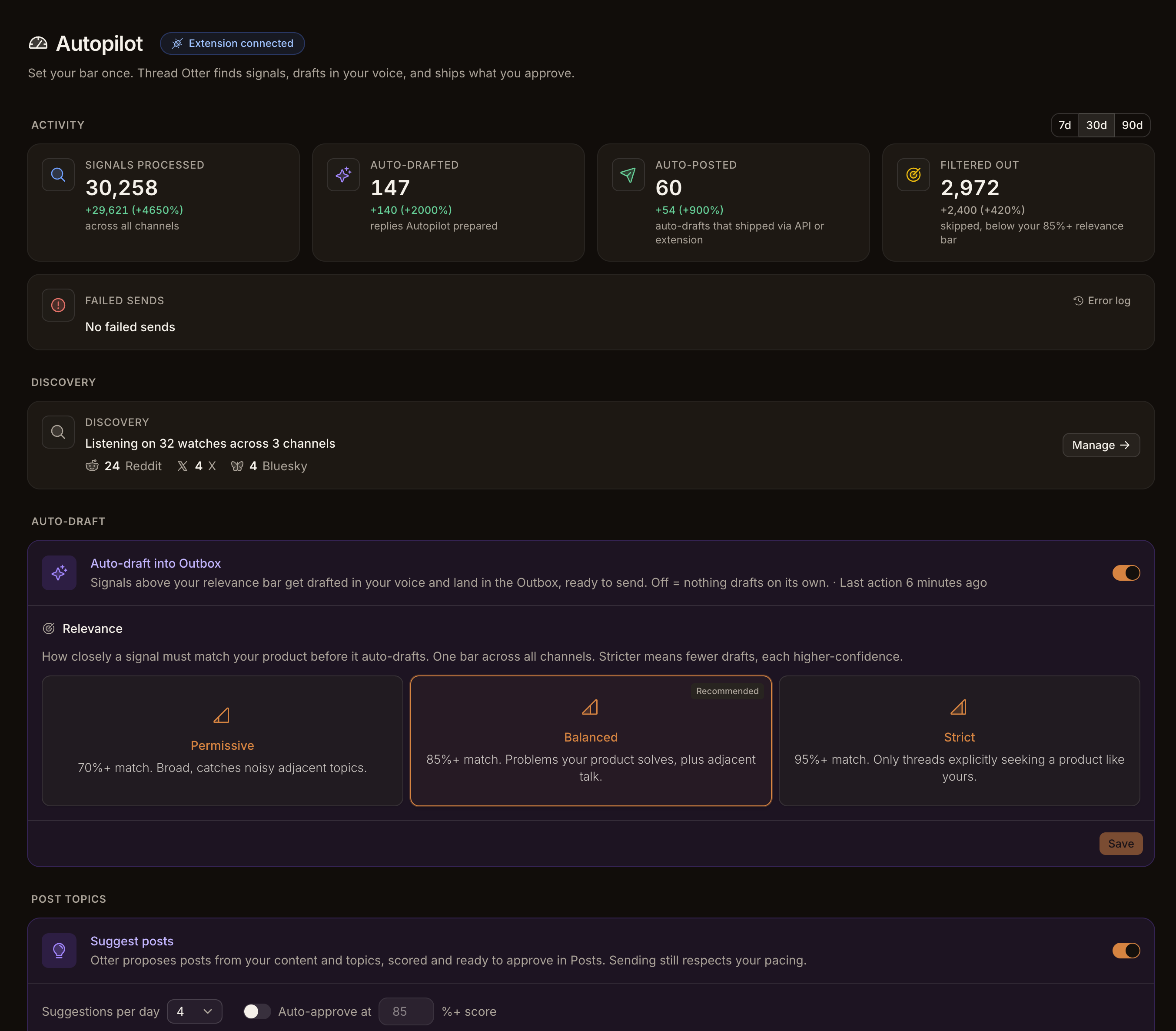Click the sparkle icon beside Auto-draft into Outbox
This screenshot has height=1031, width=1176.
click(x=59, y=573)
